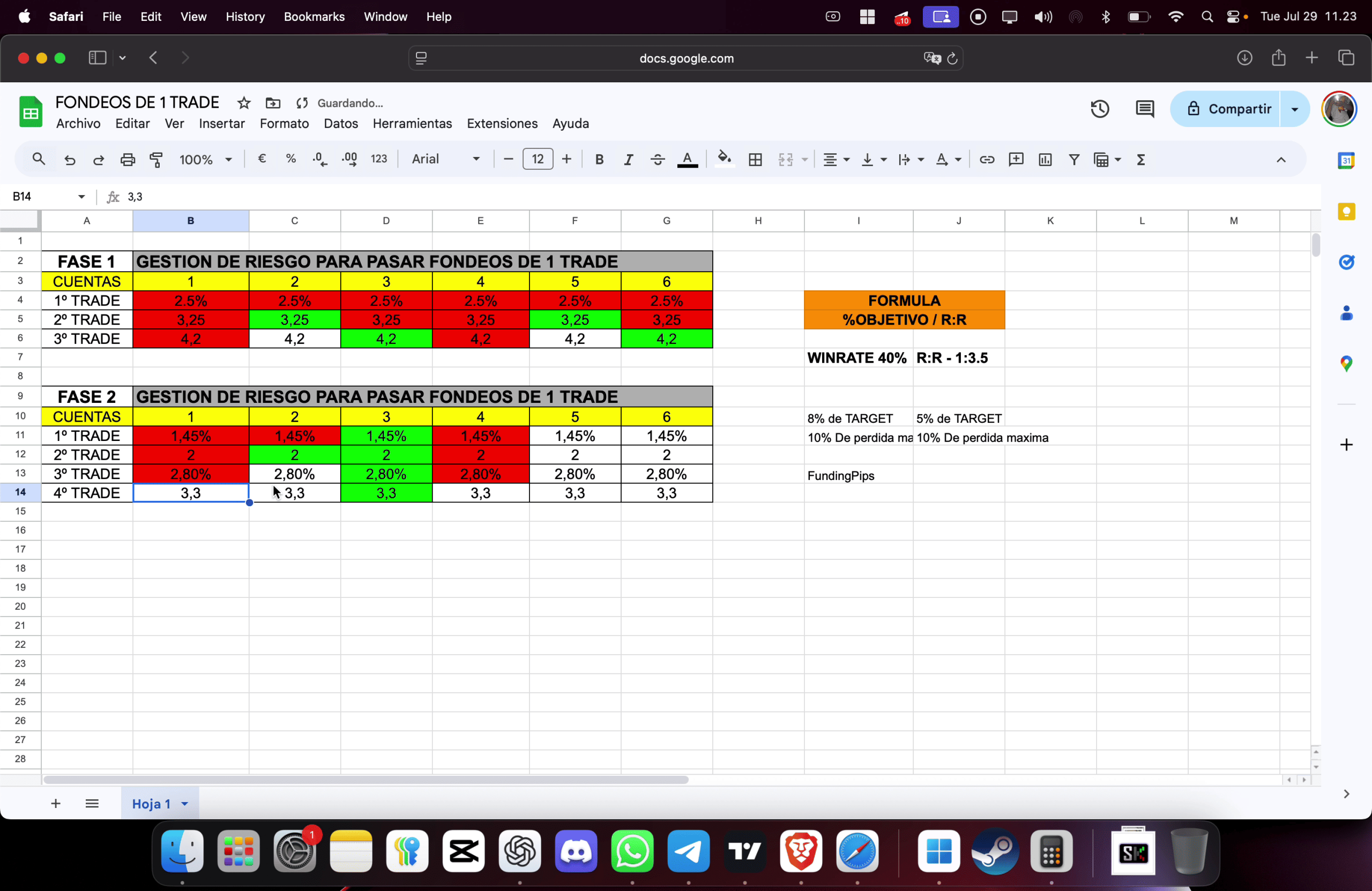Image resolution: width=1372 pixels, height=891 pixels.
Task: Open the zoom 100% dropdown
Action: (x=205, y=160)
